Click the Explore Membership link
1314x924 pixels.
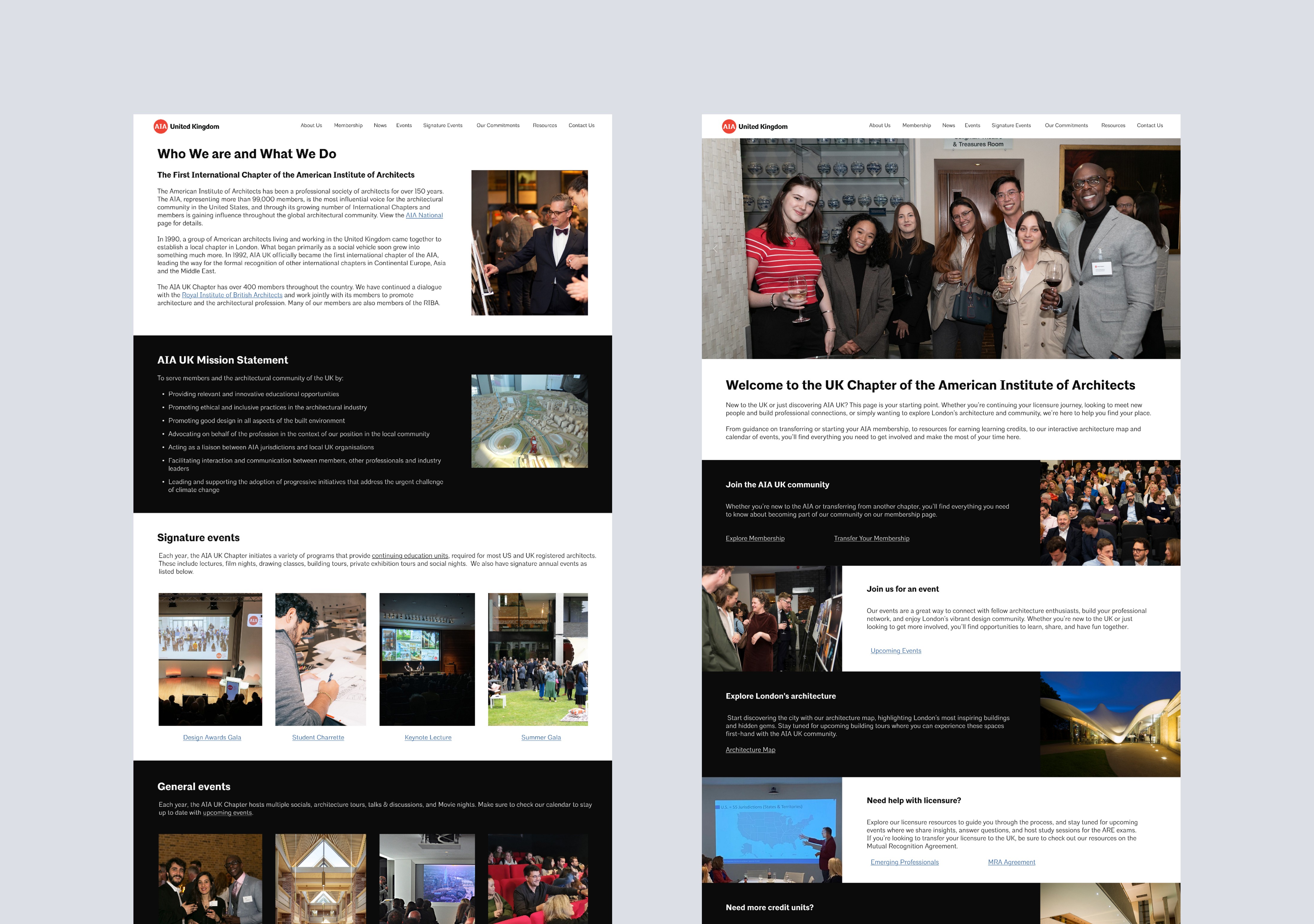click(755, 538)
